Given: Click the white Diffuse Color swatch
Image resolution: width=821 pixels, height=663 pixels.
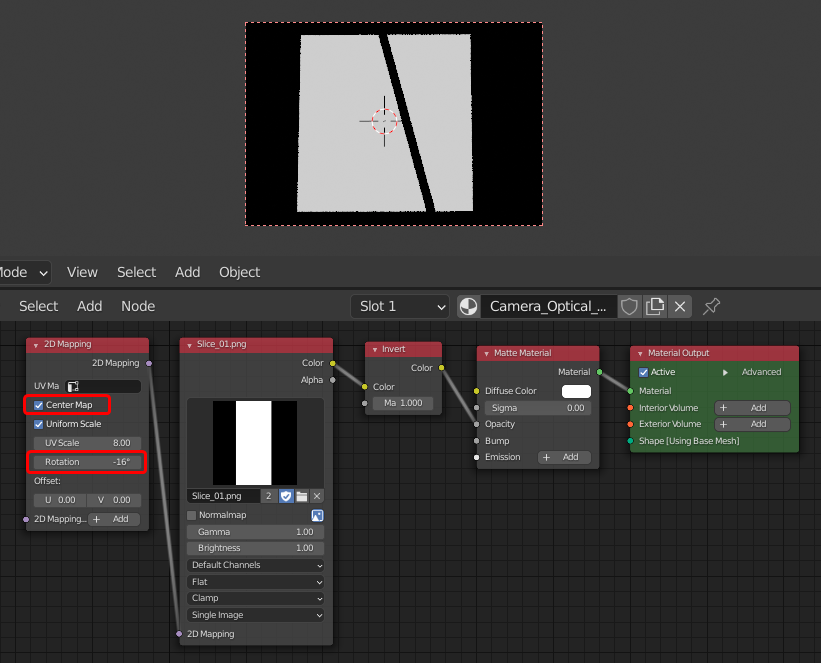Looking at the screenshot, I should click(576, 391).
